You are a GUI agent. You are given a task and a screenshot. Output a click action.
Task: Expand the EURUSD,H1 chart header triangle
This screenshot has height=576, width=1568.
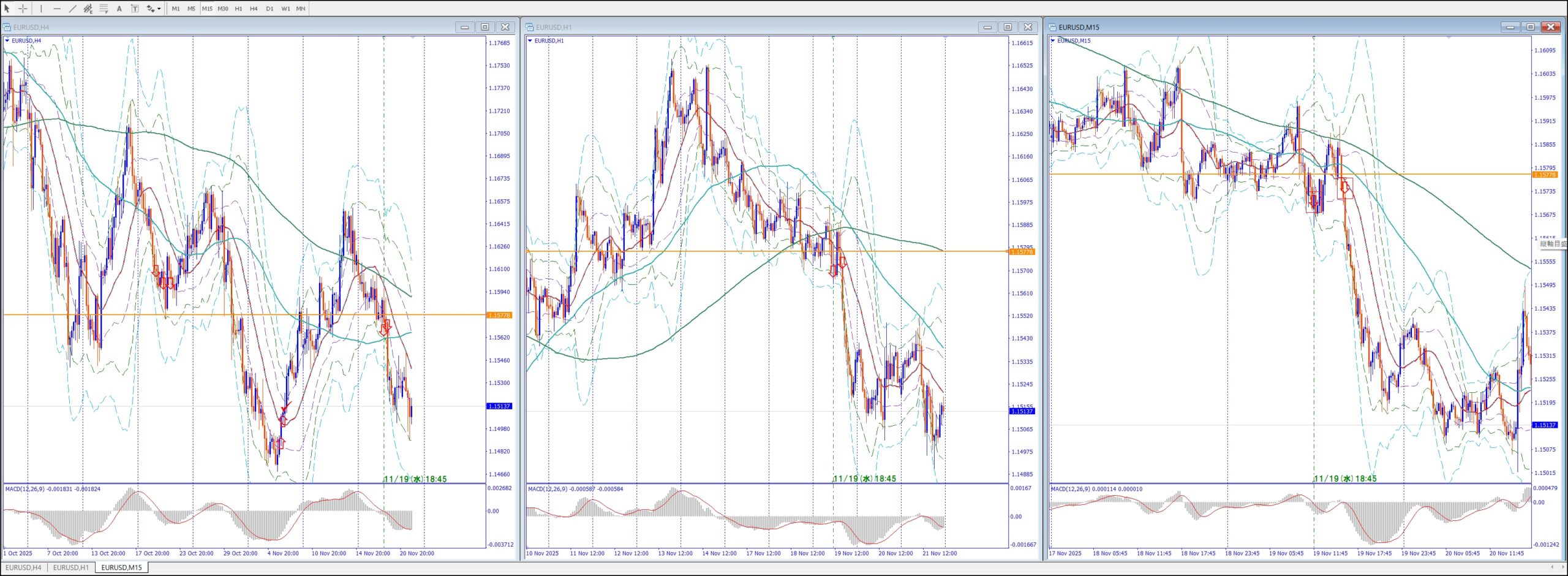pos(530,40)
